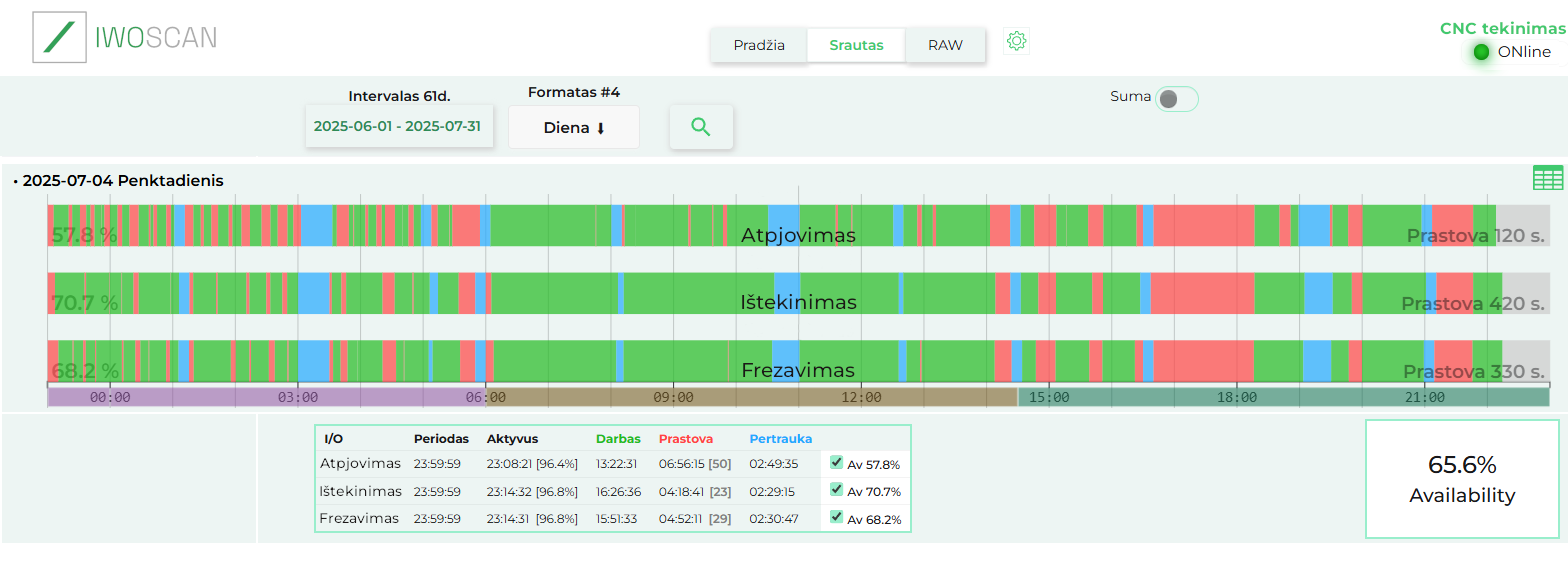Click the 65.6% Availability box

point(1461,479)
